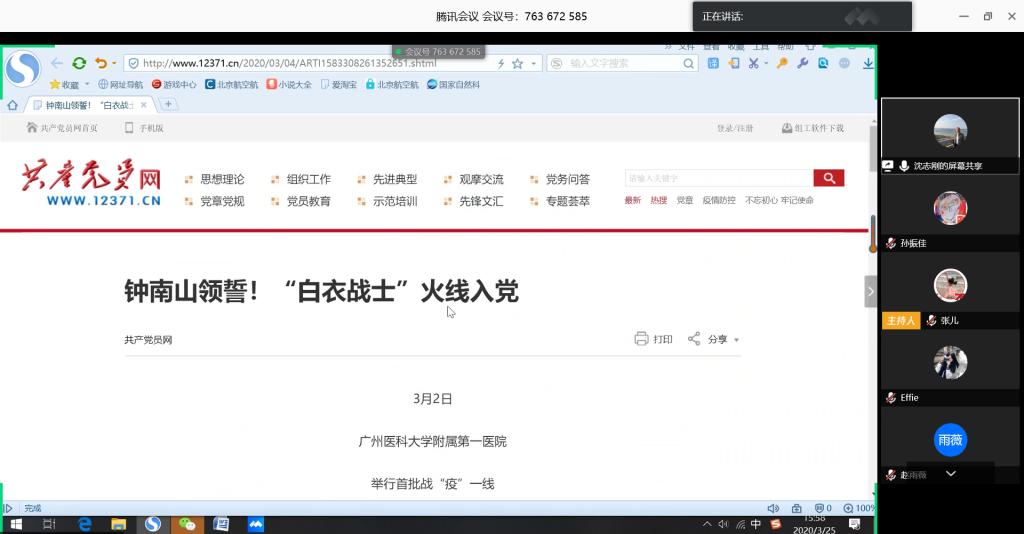Open 思想理论 navigation menu item
This screenshot has width=1024, height=534.
point(221,180)
